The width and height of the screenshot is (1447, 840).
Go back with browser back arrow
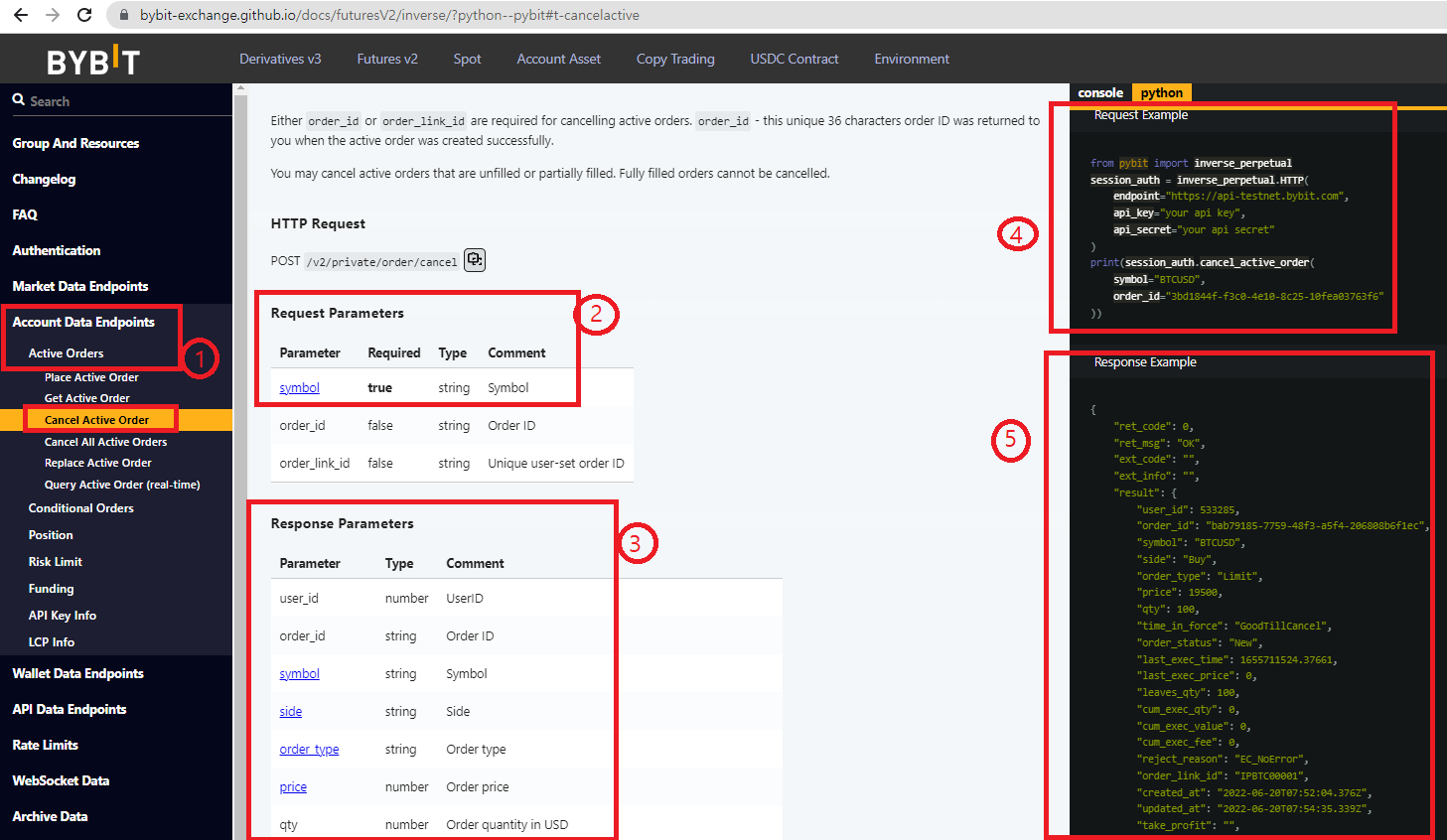21,15
